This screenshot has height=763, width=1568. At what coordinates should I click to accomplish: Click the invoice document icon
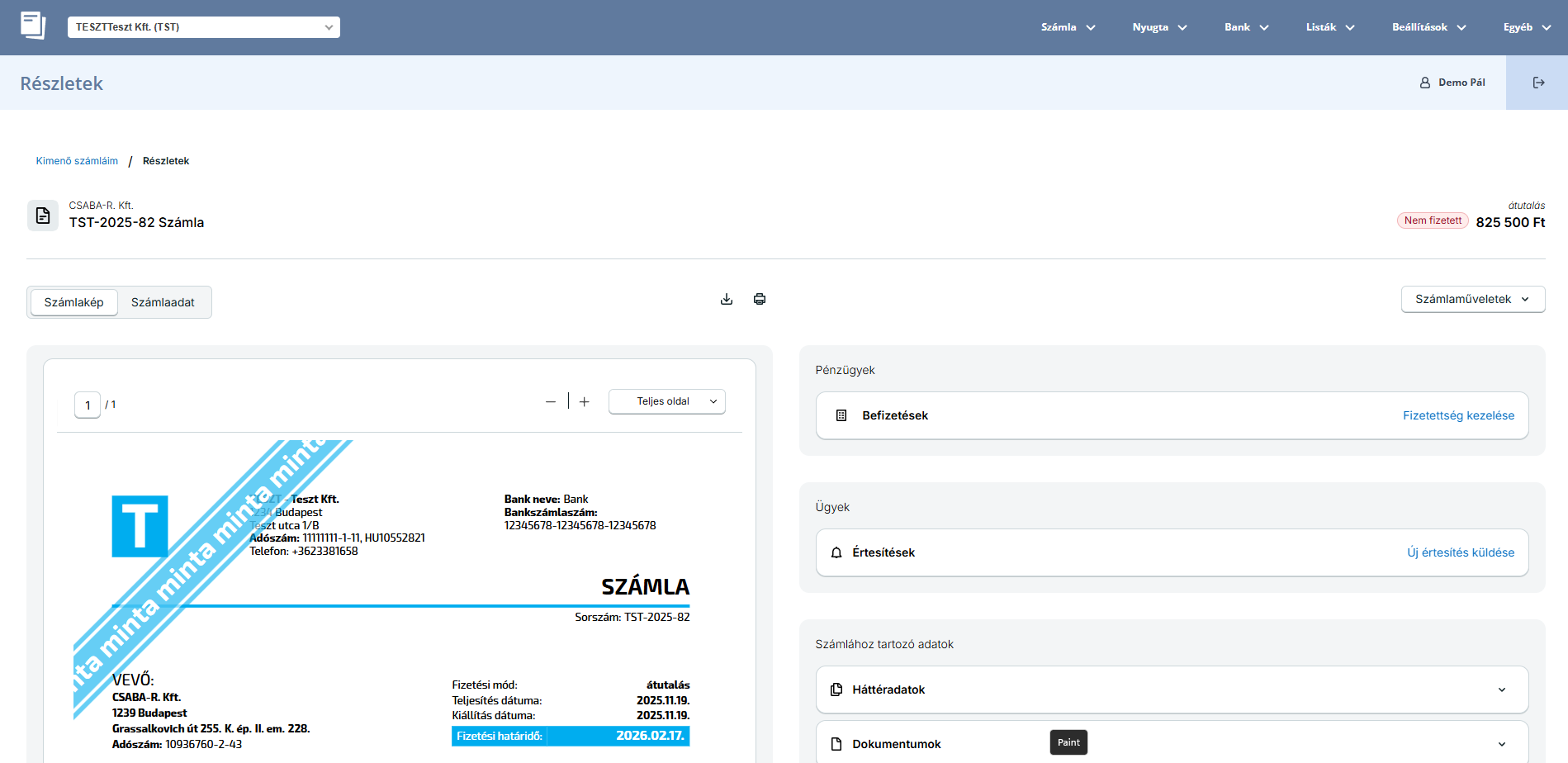43,216
